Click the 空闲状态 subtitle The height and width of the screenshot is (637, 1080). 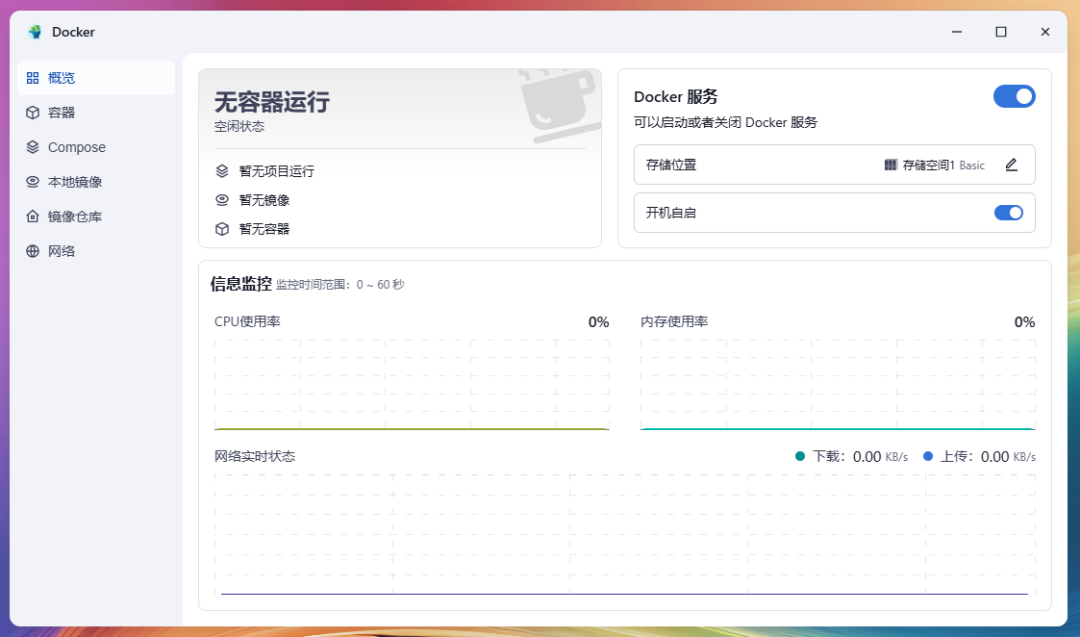tap(239, 126)
